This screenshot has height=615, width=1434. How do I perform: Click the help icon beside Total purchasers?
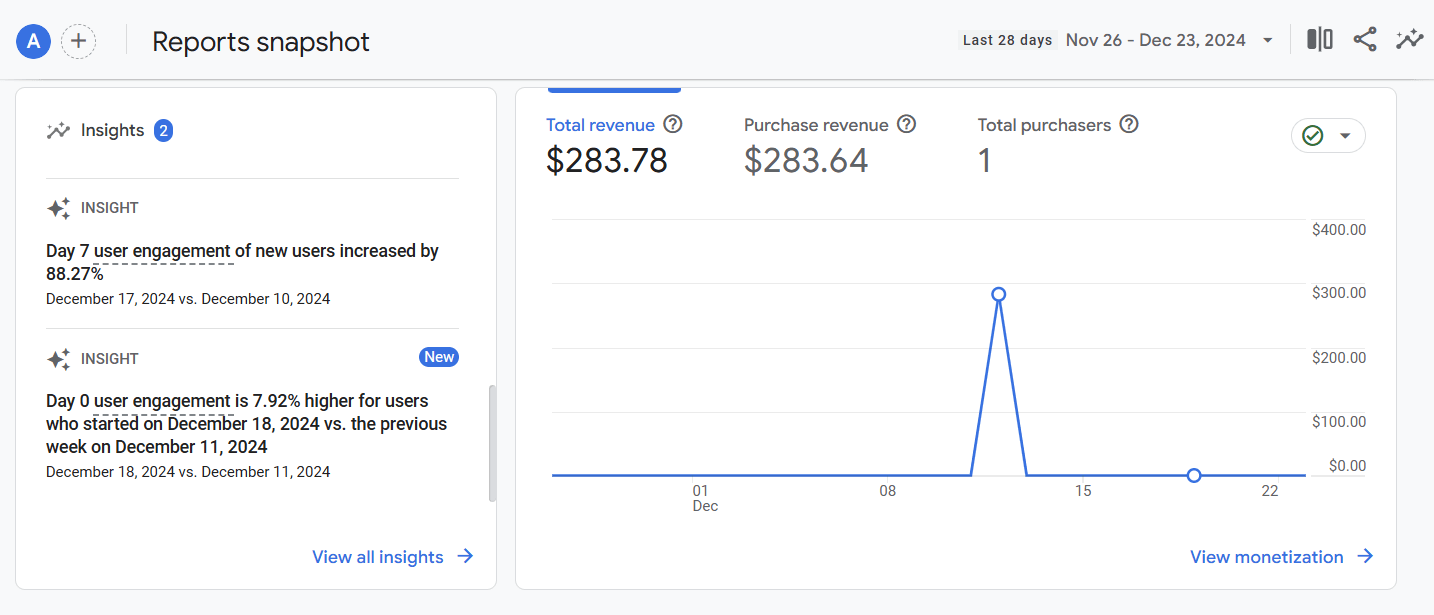pyautogui.click(x=1129, y=125)
